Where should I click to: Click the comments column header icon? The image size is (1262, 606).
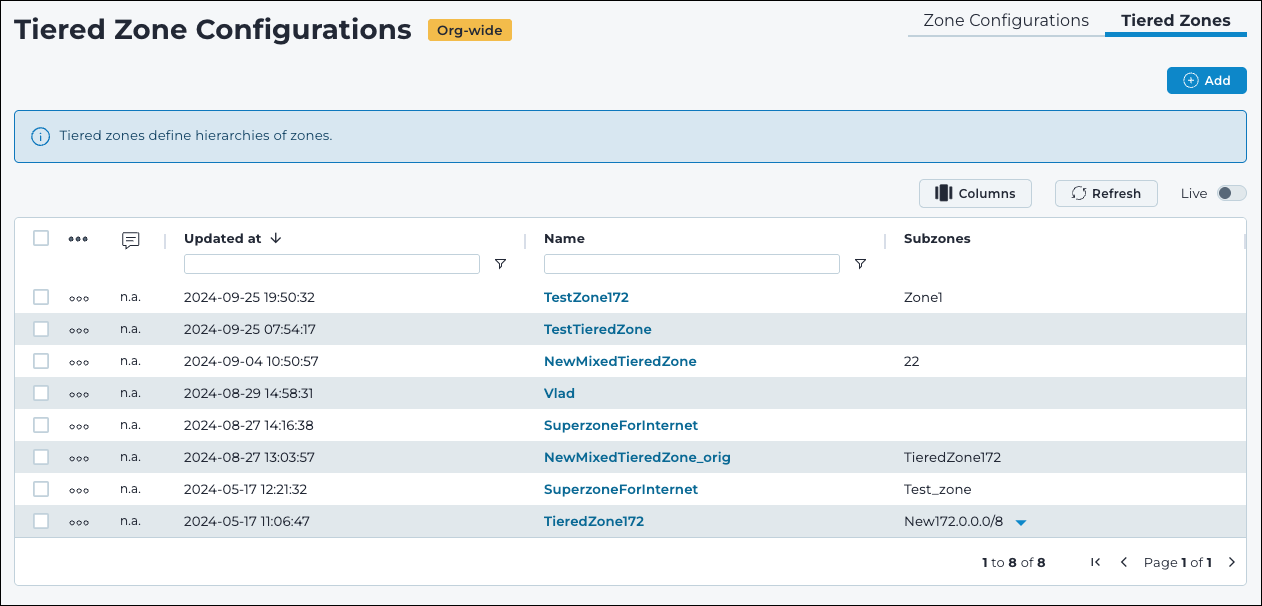130,240
